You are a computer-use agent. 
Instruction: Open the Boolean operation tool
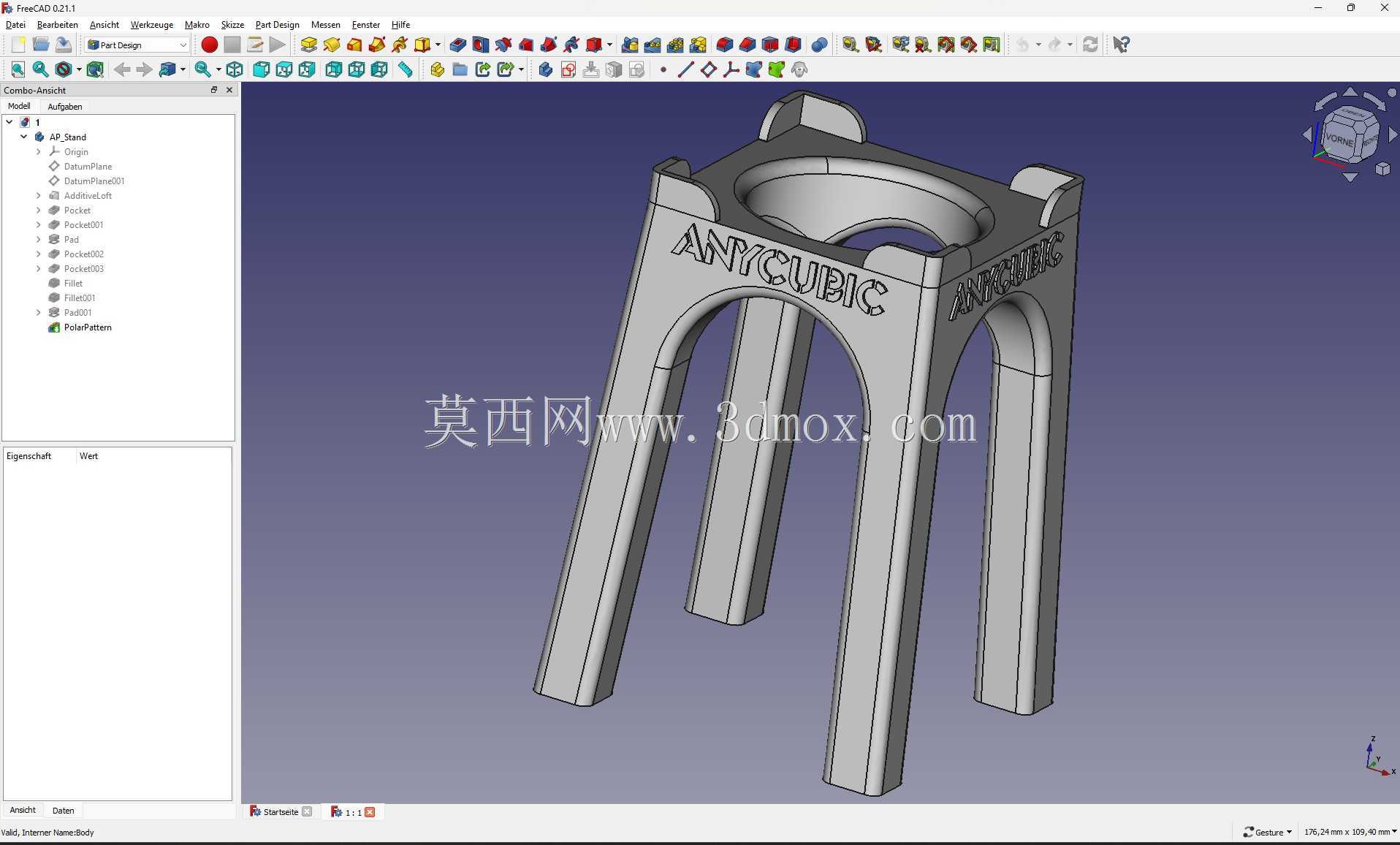tap(819, 45)
